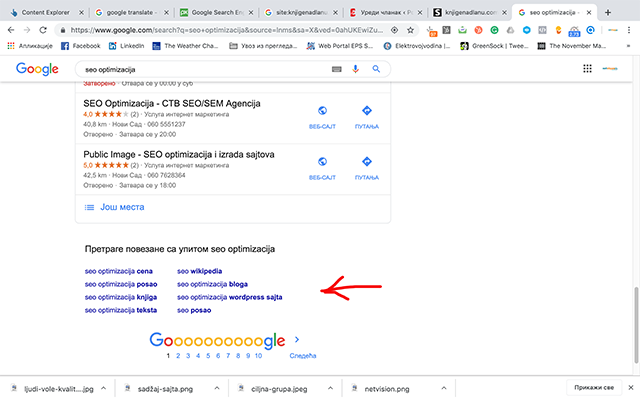Click the Google search magnifier icon
This screenshot has height=400, width=640.
click(376, 69)
